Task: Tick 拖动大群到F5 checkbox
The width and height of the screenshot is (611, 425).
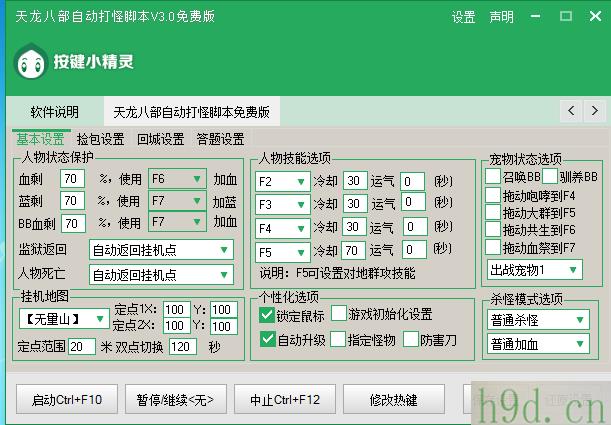Action: [x=493, y=212]
